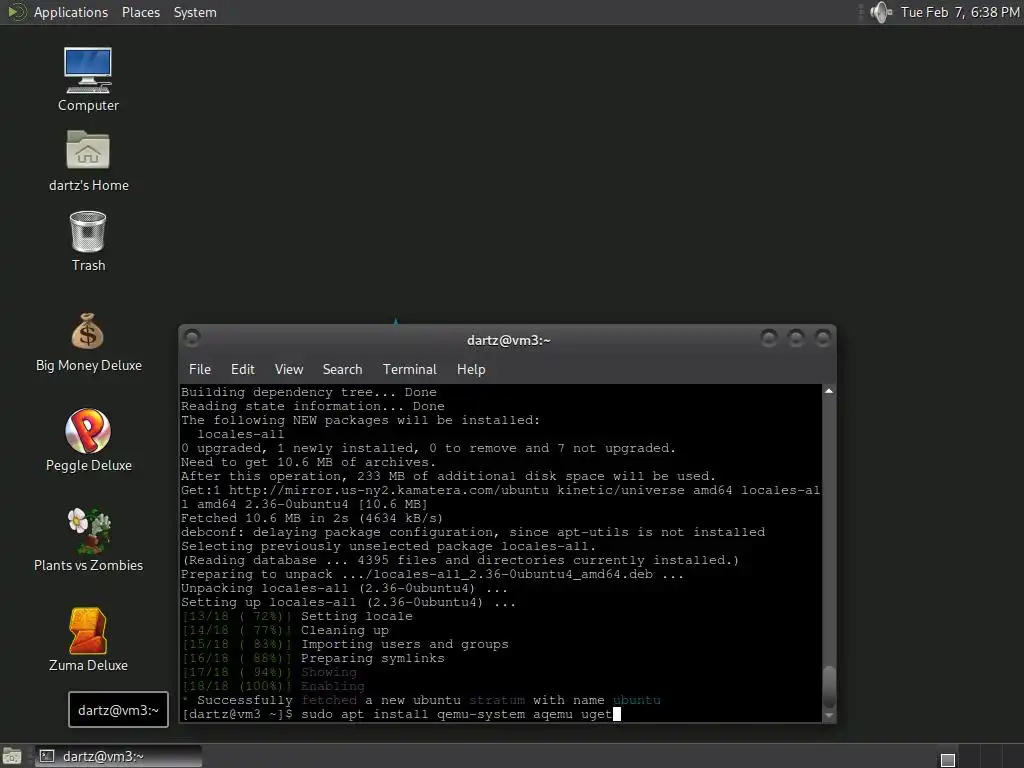
Task: Click the volume speaker icon in top panel
Action: 880,12
